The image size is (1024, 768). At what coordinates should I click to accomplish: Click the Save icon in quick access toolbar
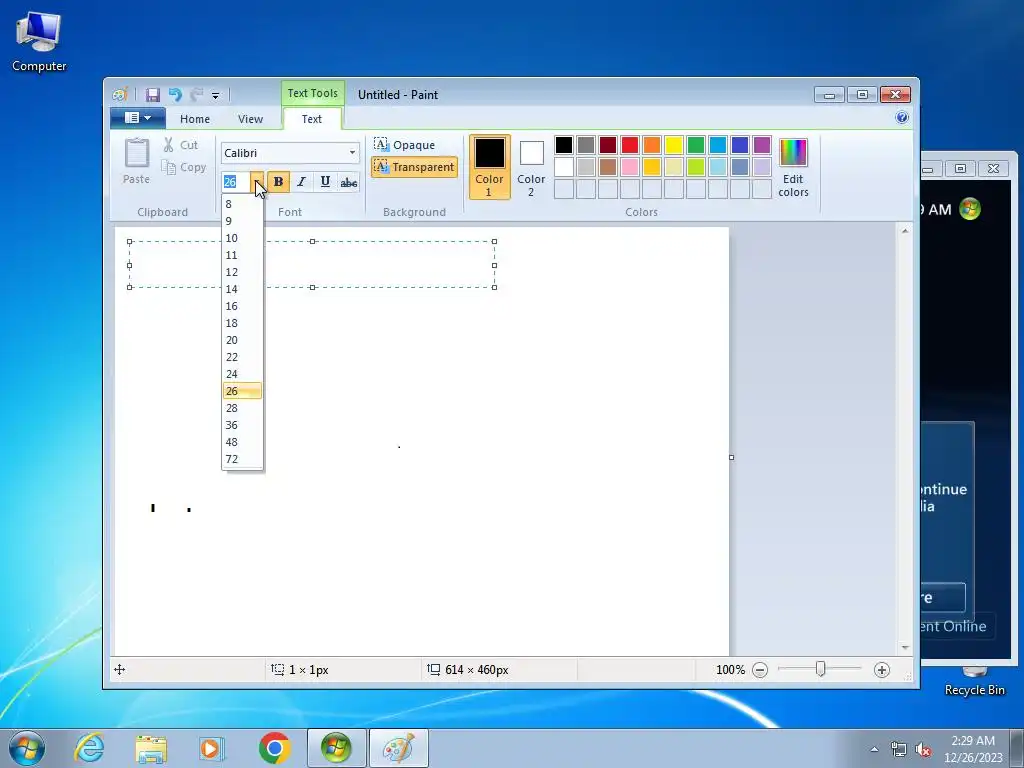152,95
